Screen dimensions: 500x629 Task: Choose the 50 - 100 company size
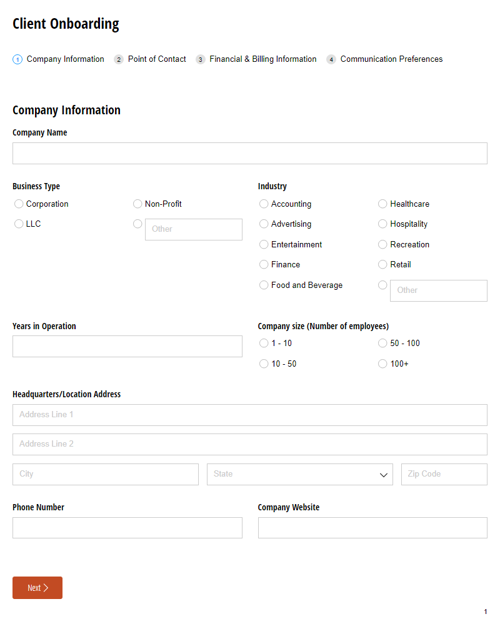pos(382,343)
